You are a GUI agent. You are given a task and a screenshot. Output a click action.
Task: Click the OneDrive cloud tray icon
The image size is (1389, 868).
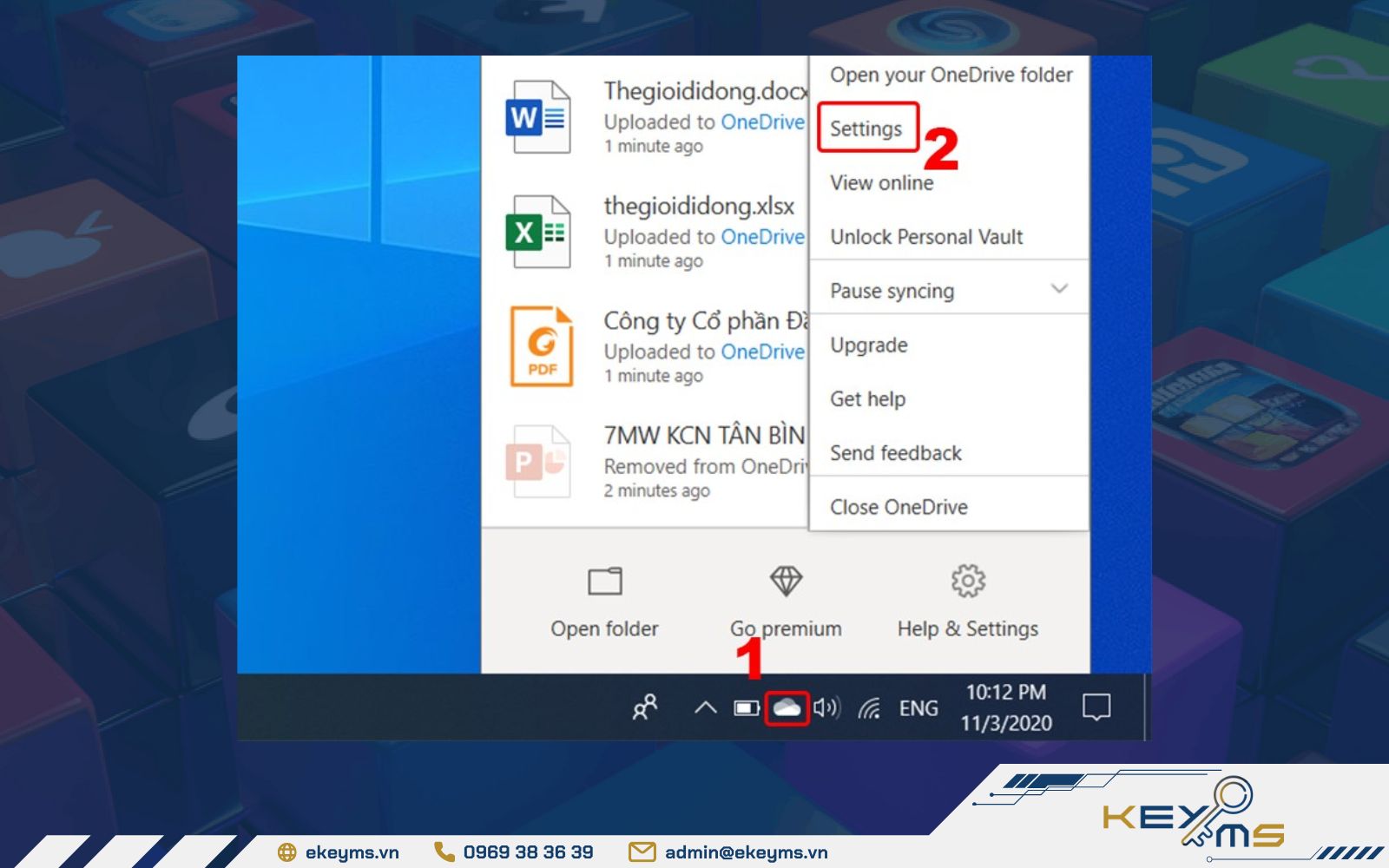pyautogui.click(x=787, y=707)
